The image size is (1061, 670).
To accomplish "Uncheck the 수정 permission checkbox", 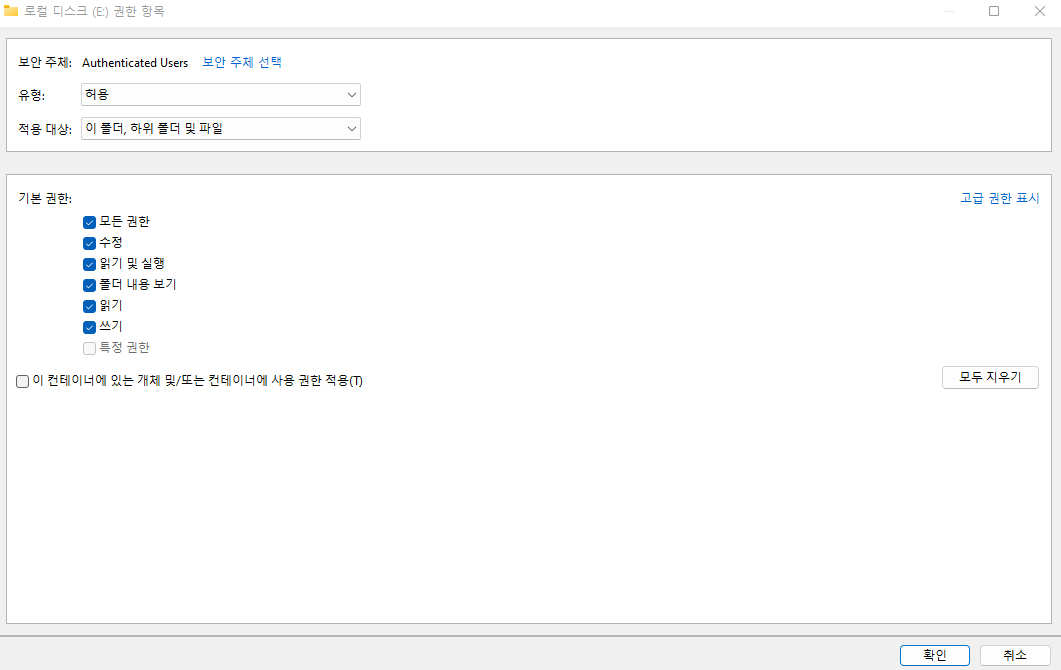I will (89, 243).
